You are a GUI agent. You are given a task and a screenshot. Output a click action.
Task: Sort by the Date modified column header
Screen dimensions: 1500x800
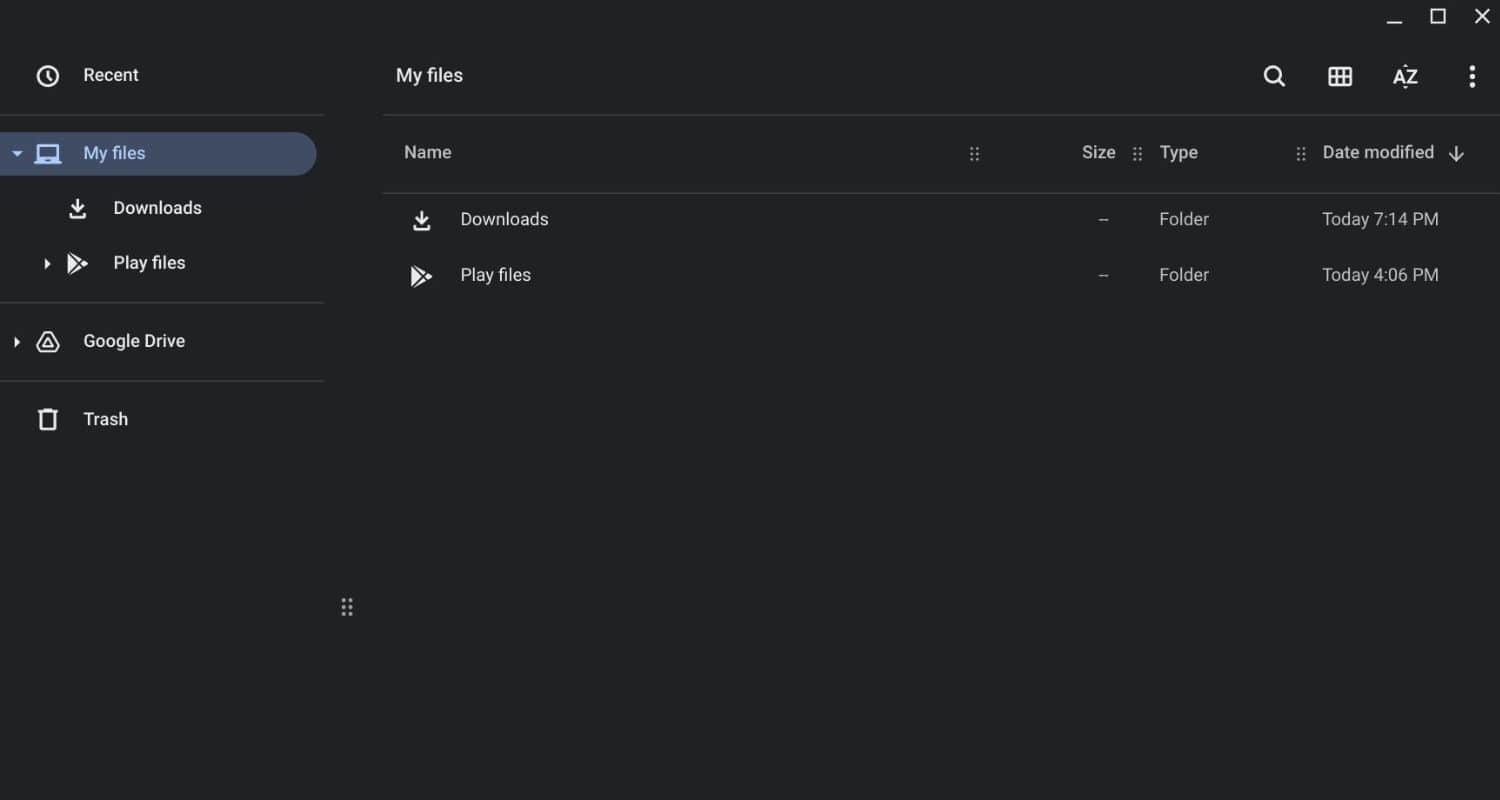click(x=1378, y=153)
